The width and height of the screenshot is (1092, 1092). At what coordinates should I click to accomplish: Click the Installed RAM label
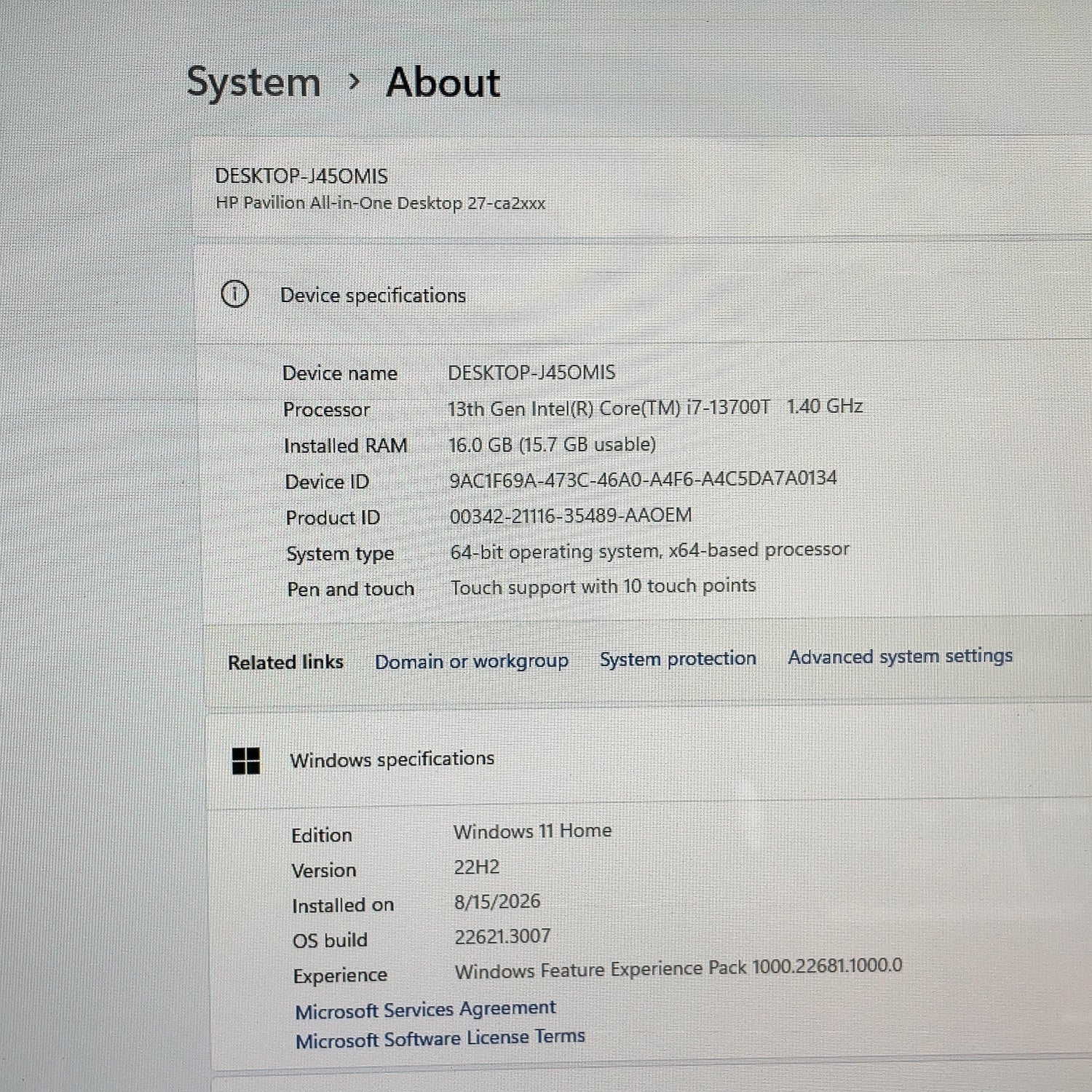tap(346, 446)
